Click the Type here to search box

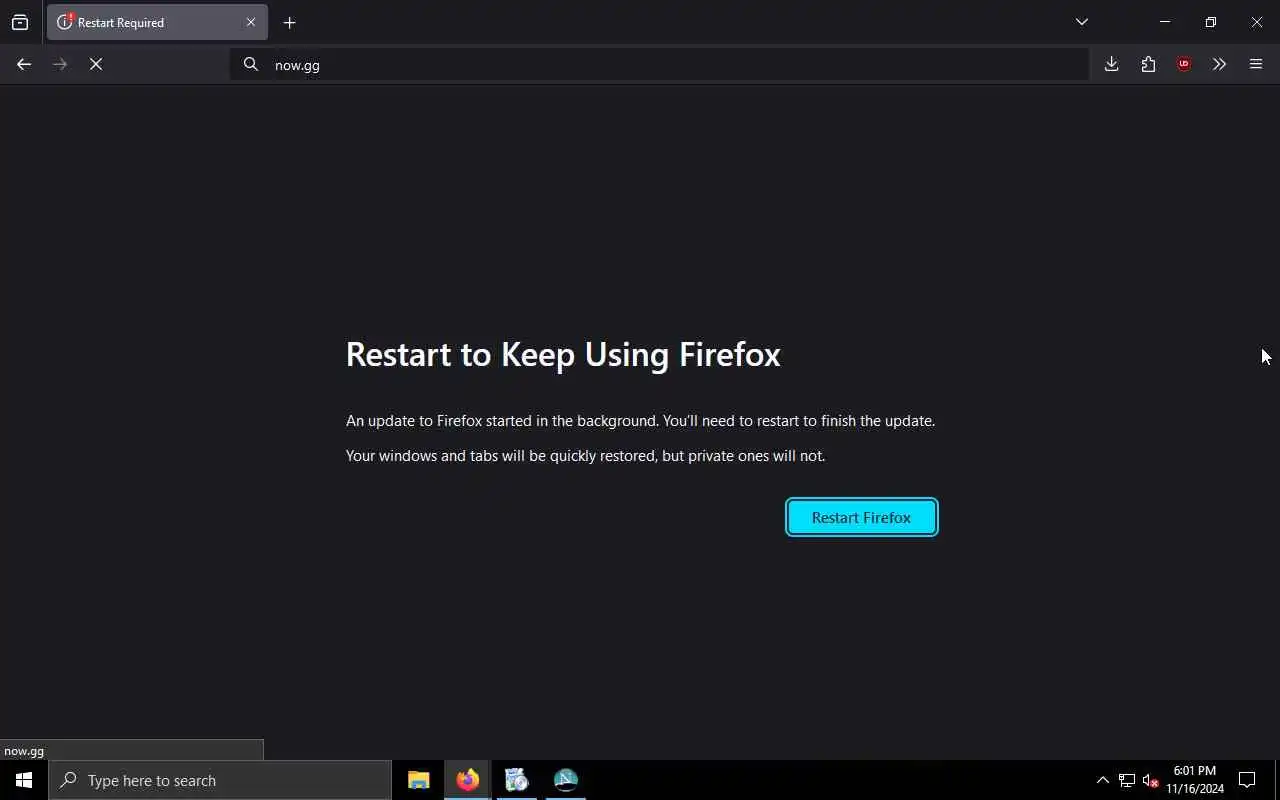coord(220,780)
